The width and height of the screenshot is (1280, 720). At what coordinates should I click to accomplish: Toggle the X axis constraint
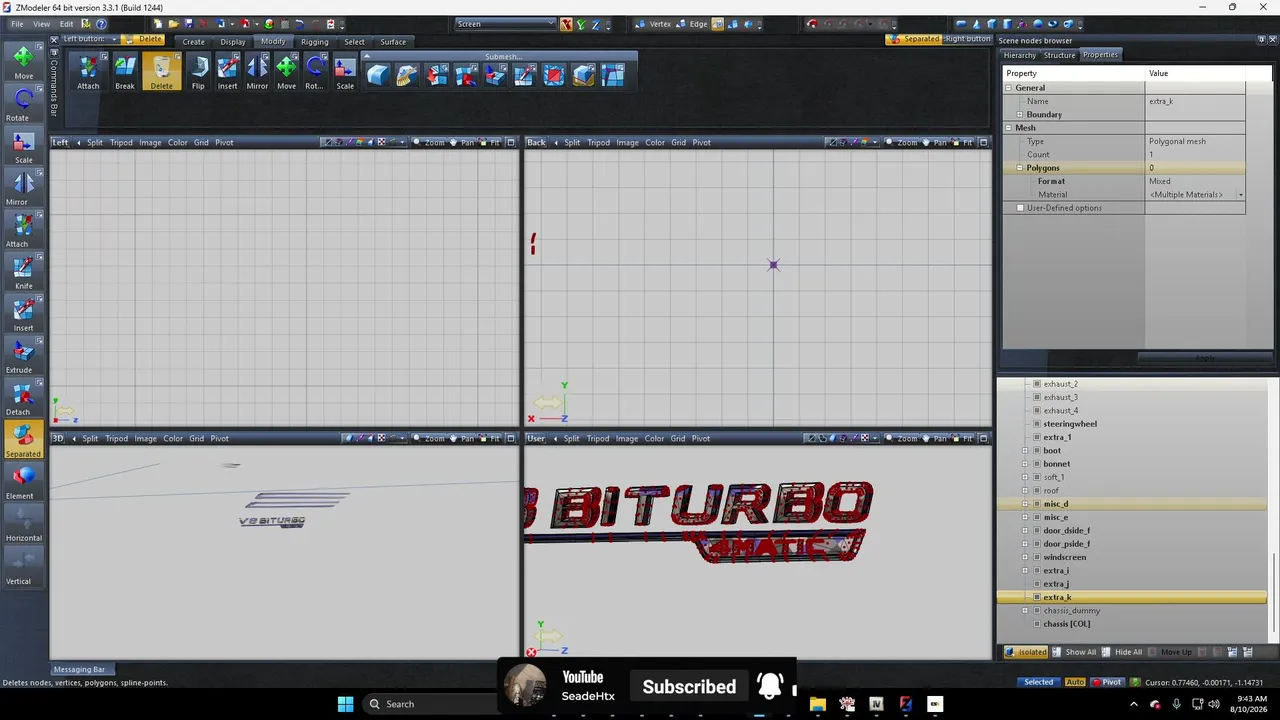(566, 24)
